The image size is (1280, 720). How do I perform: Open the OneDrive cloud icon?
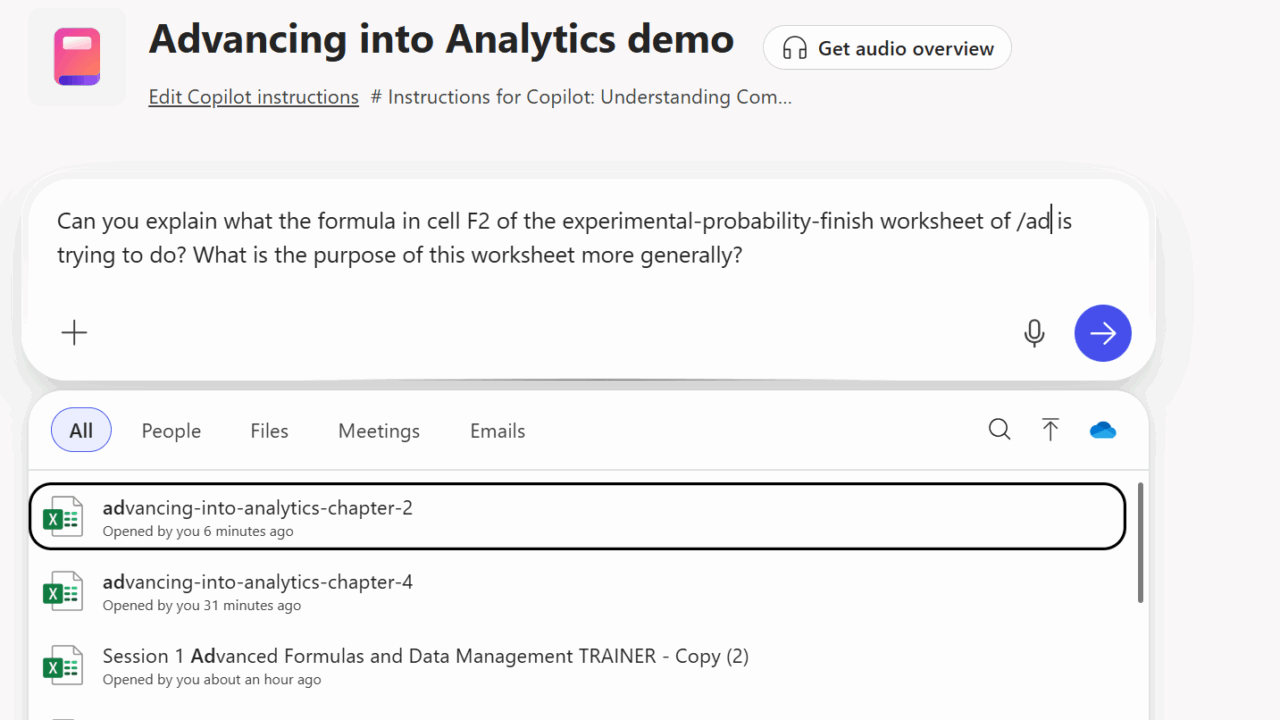pos(1102,430)
